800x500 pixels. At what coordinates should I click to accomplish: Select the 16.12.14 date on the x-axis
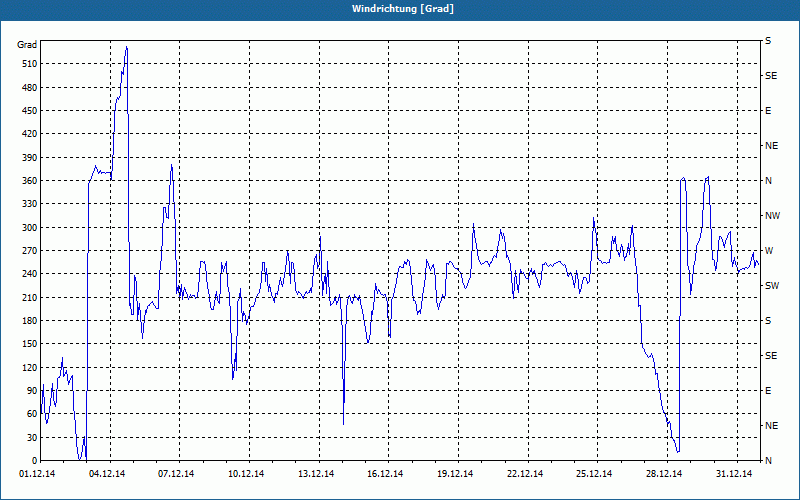tap(386, 474)
